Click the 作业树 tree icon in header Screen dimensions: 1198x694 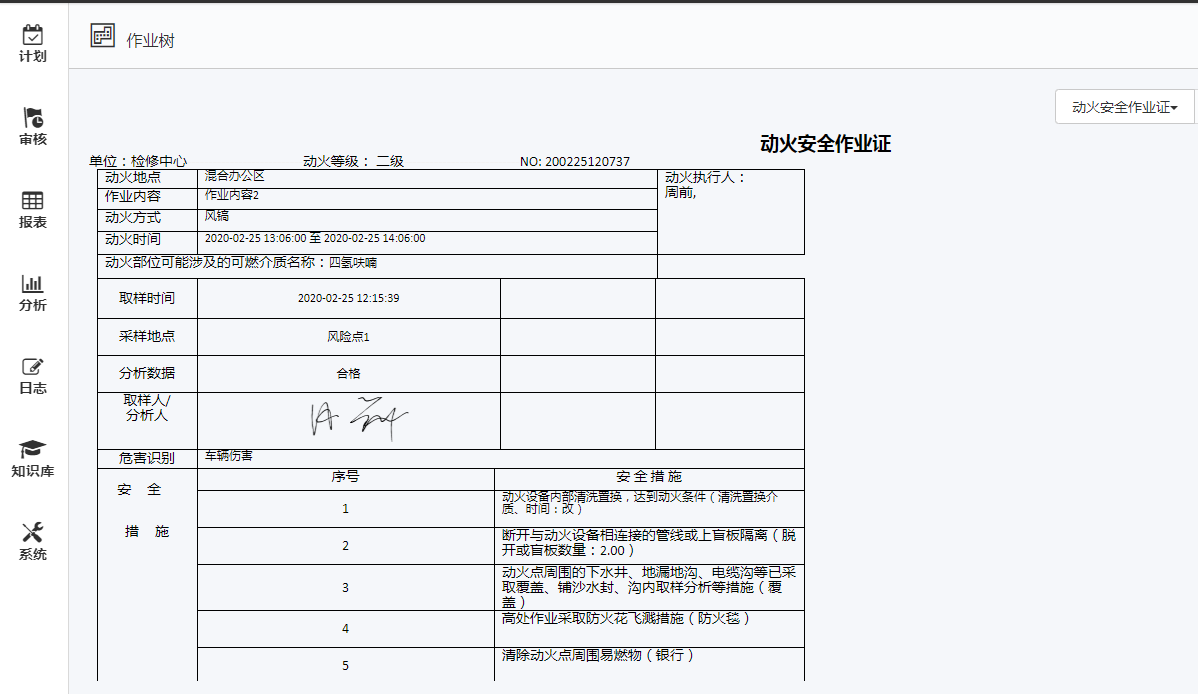(102, 37)
